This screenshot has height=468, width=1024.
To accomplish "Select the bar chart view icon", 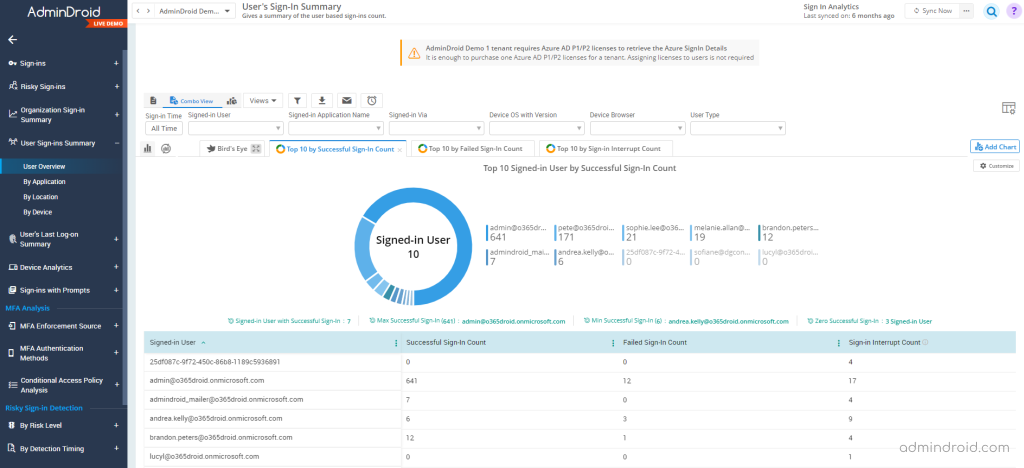I will coord(148,149).
